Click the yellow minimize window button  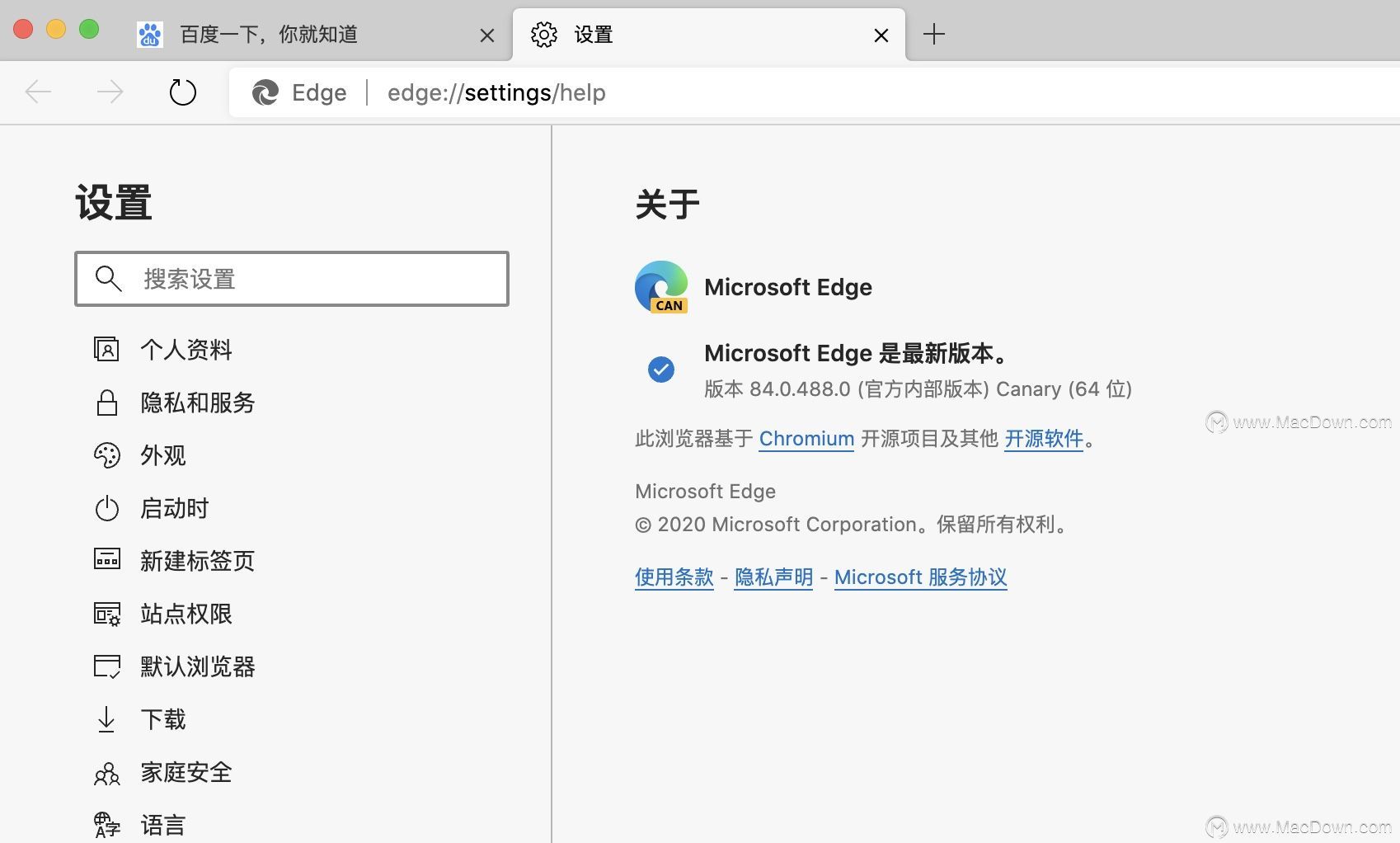click(x=56, y=29)
